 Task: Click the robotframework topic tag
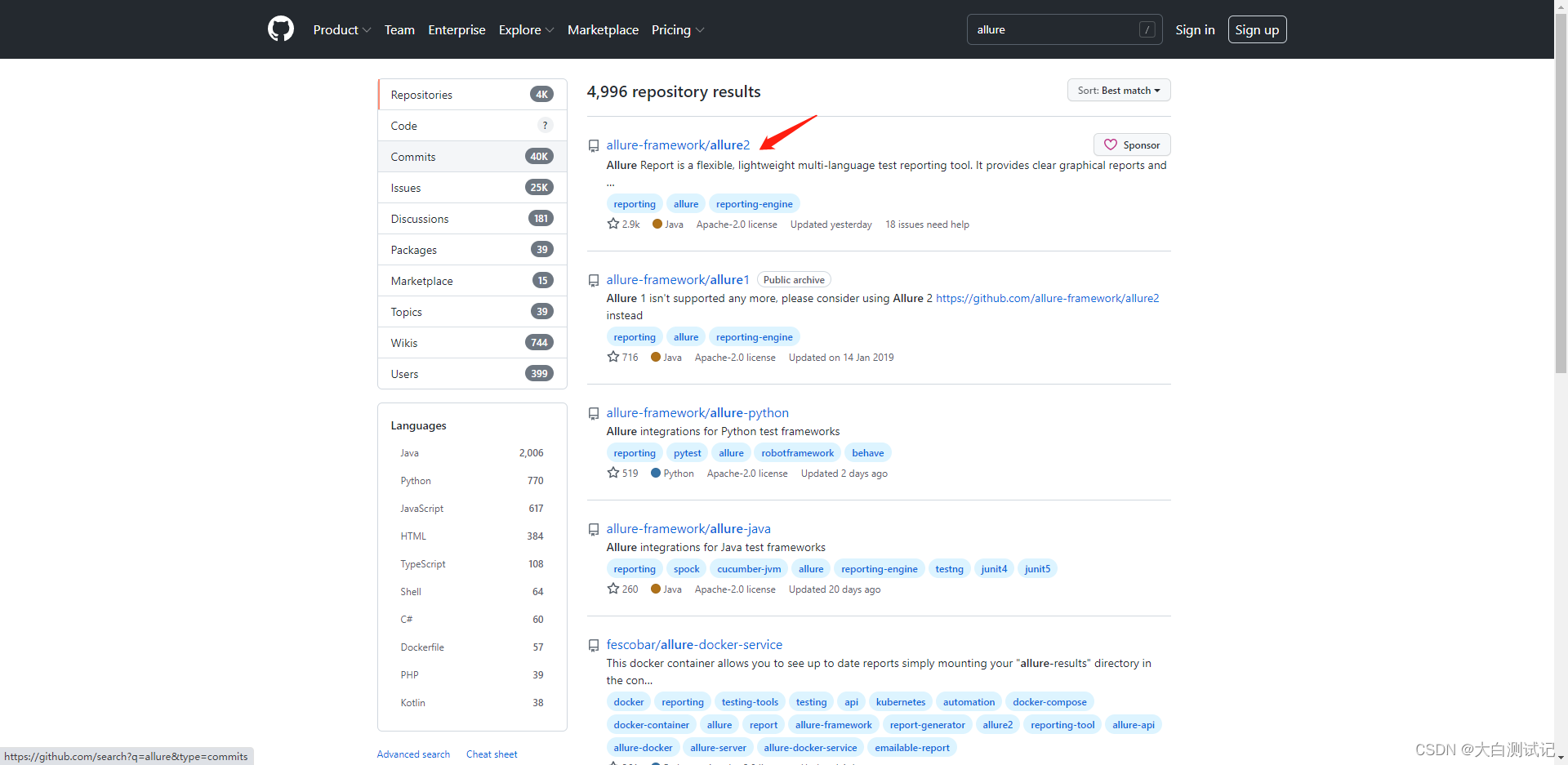[x=798, y=453]
